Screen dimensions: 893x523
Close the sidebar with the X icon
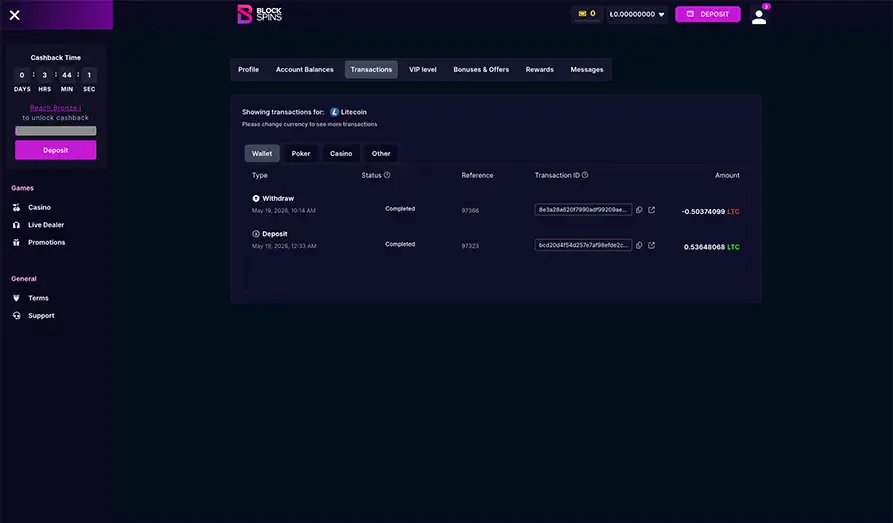(x=15, y=15)
